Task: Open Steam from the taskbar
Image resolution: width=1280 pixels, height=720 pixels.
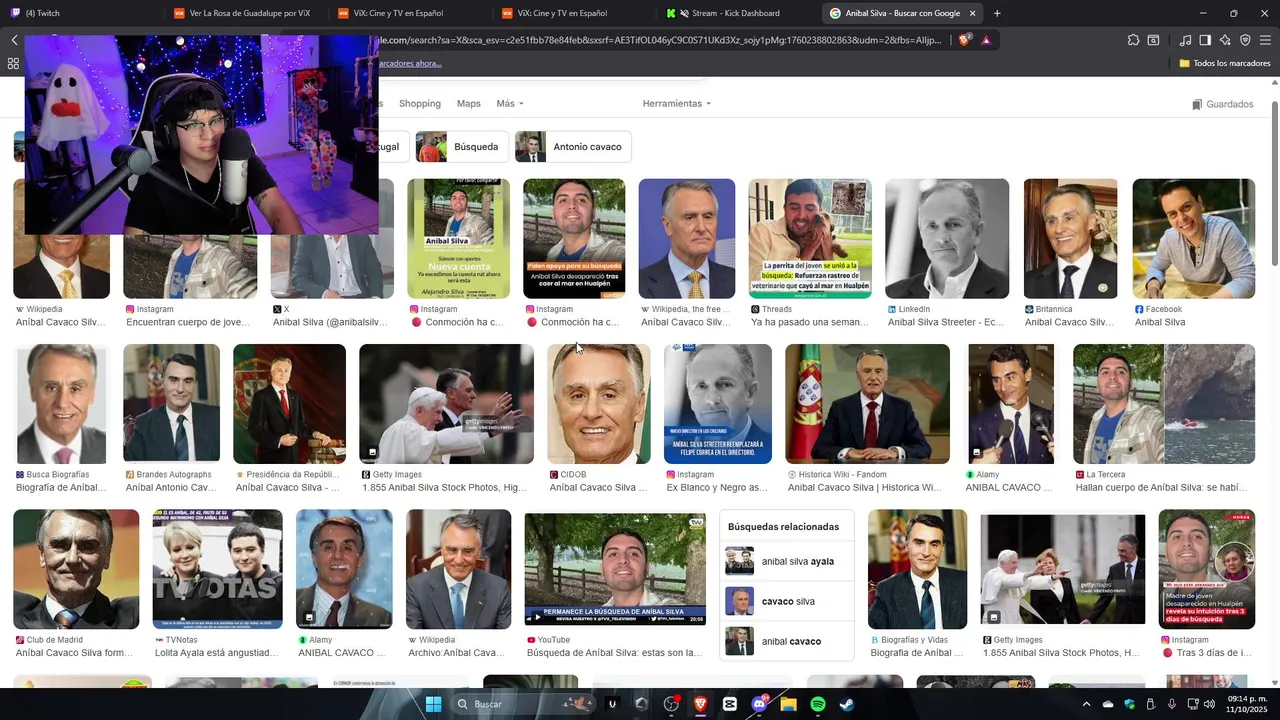Action: [x=847, y=704]
